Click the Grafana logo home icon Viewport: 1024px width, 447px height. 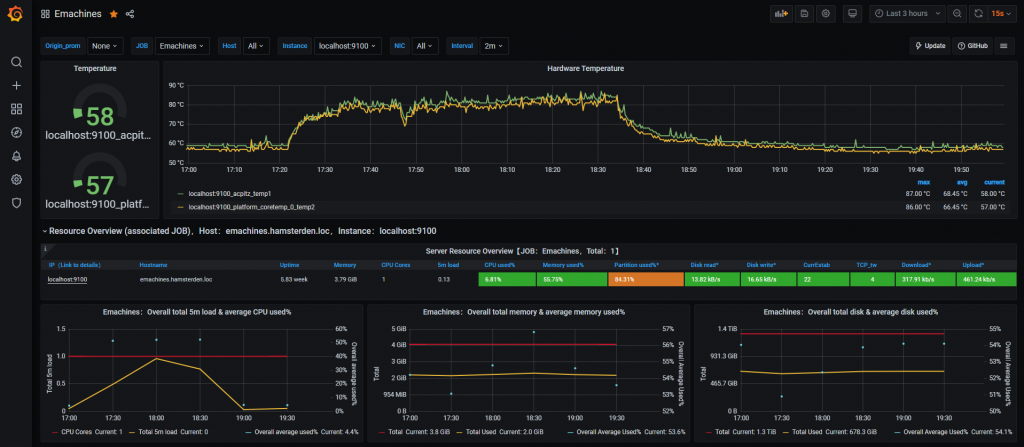click(x=16, y=15)
